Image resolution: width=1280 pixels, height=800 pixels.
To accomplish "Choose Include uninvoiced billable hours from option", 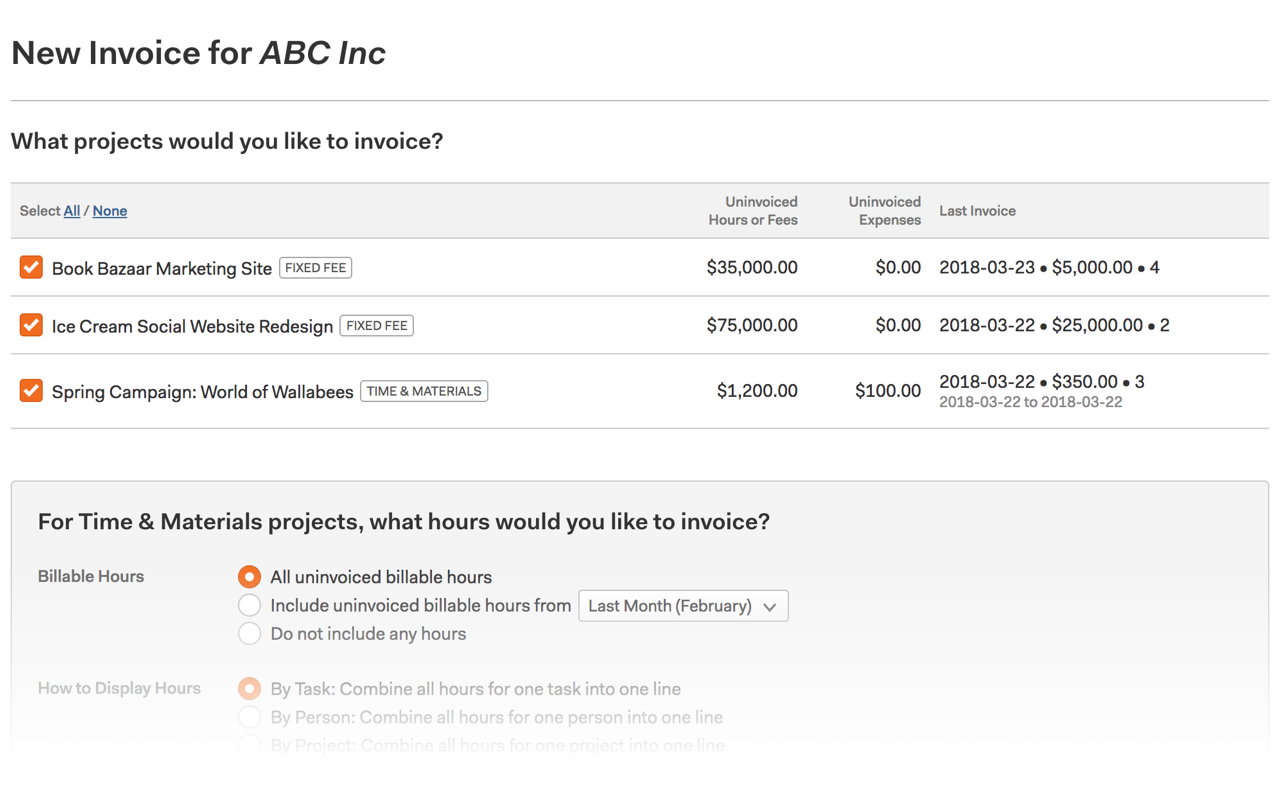I will tap(249, 605).
